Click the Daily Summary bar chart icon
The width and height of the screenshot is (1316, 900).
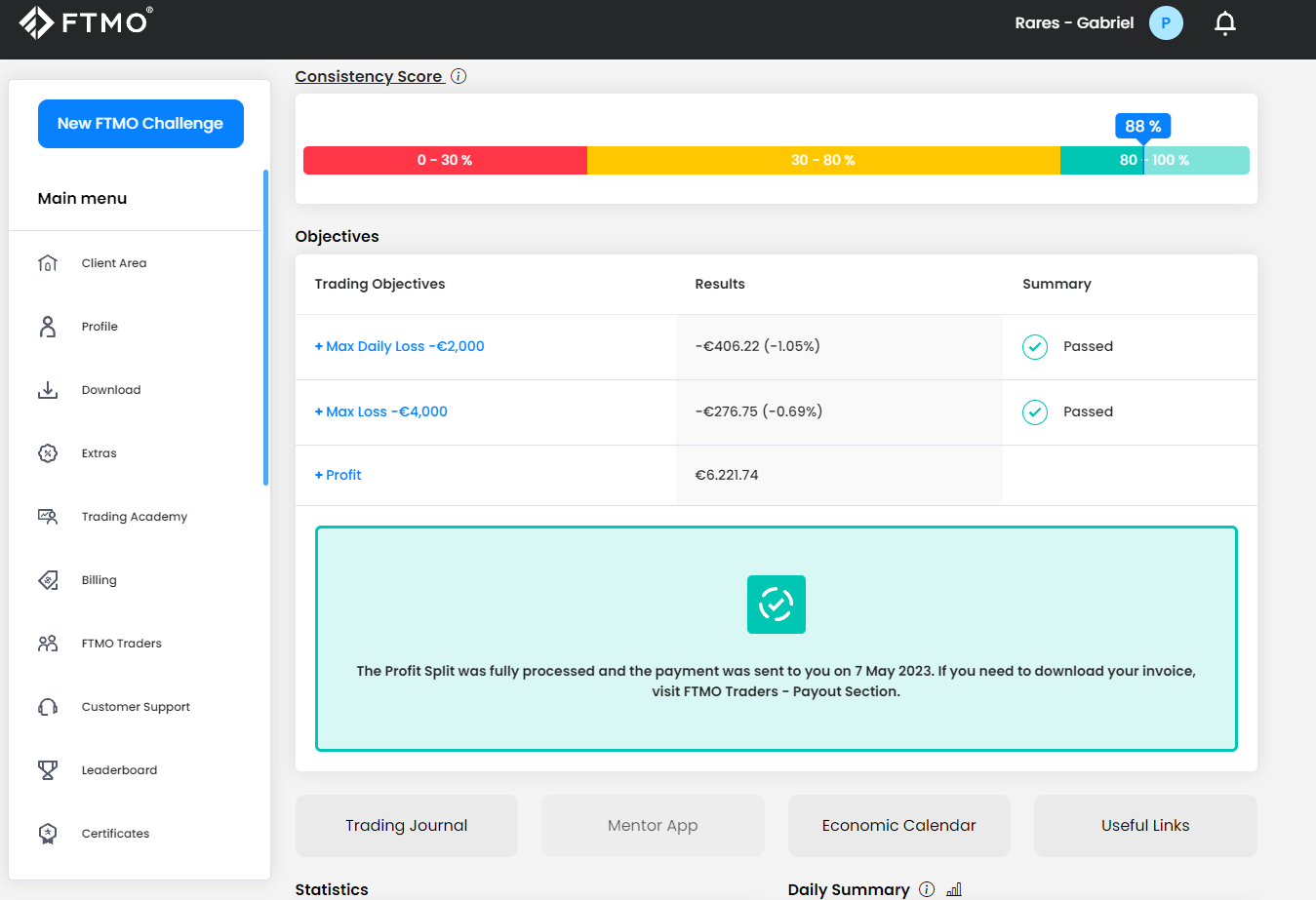(954, 889)
